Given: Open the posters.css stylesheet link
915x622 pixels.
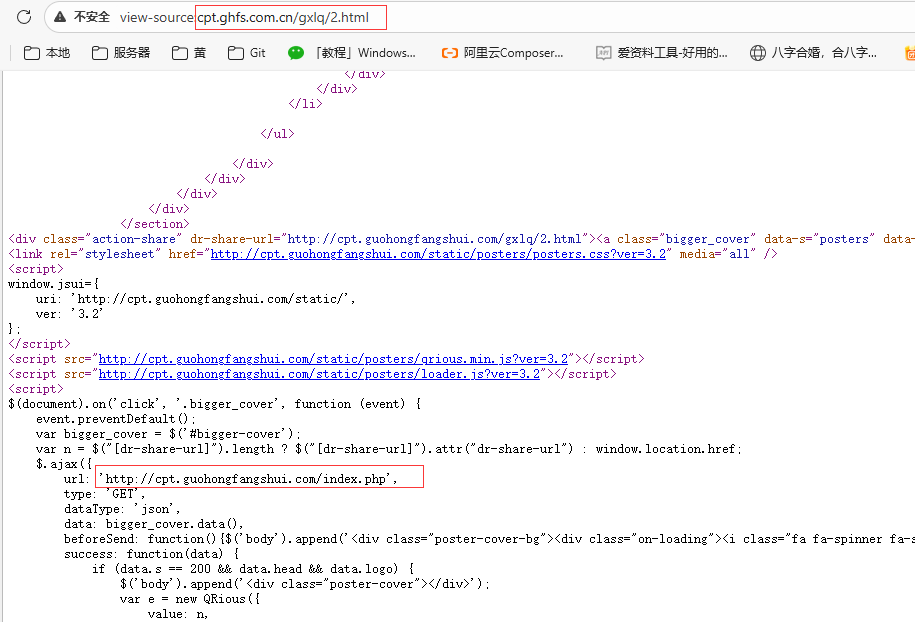Looking at the screenshot, I should coord(438,254).
